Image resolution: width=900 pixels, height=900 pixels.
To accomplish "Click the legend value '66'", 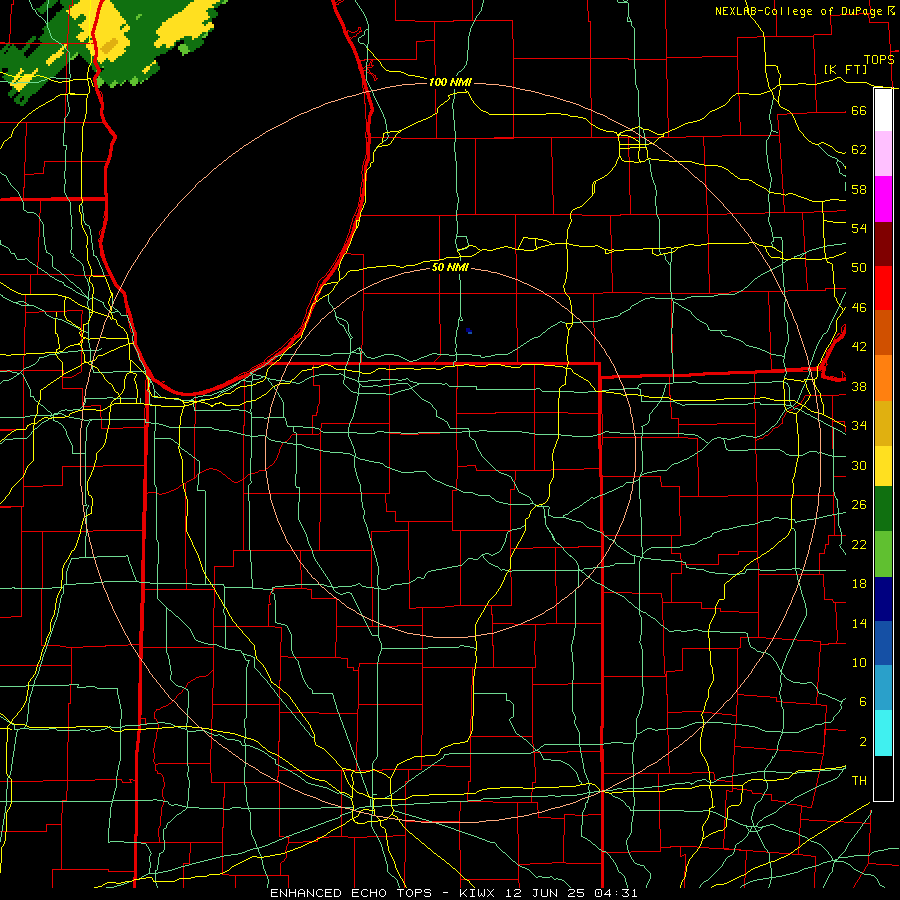I will point(859,110).
